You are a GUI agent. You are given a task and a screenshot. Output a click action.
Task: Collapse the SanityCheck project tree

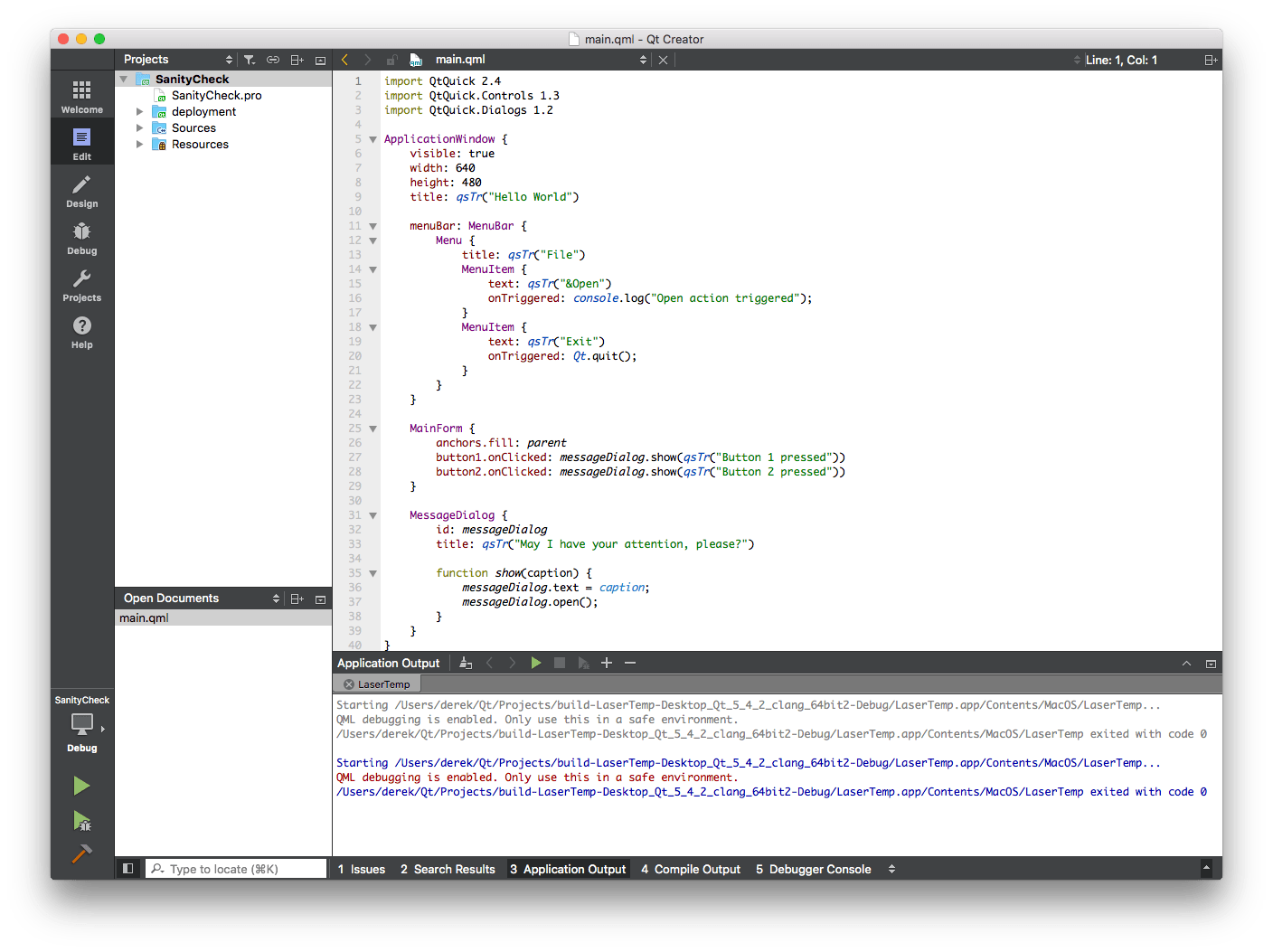pyautogui.click(x=124, y=79)
